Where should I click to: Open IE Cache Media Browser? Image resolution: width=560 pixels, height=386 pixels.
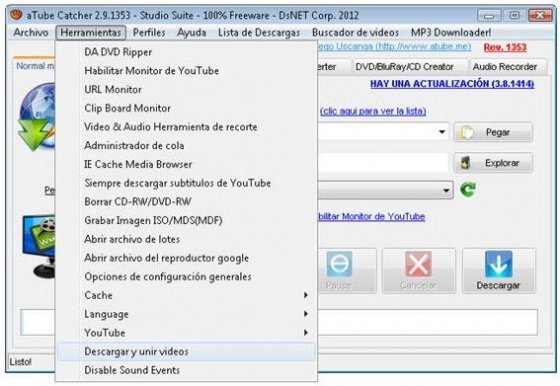pyautogui.click(x=186, y=164)
